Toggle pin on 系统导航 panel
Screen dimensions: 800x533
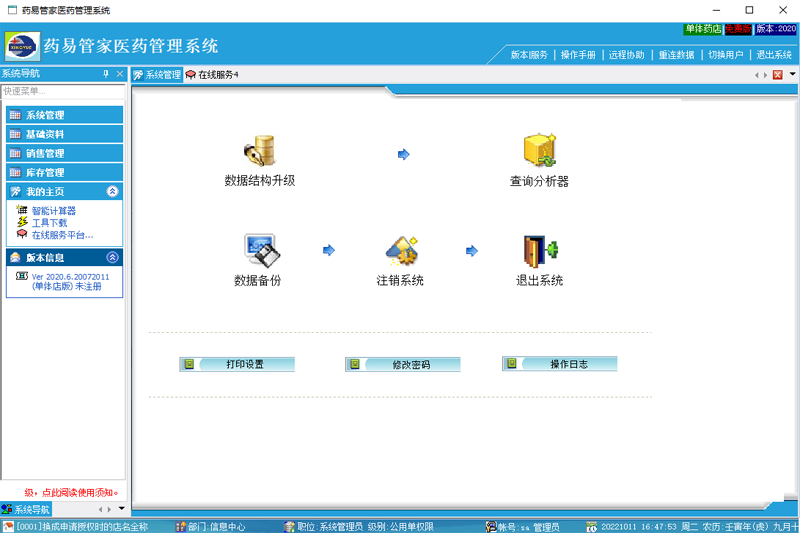[x=106, y=74]
